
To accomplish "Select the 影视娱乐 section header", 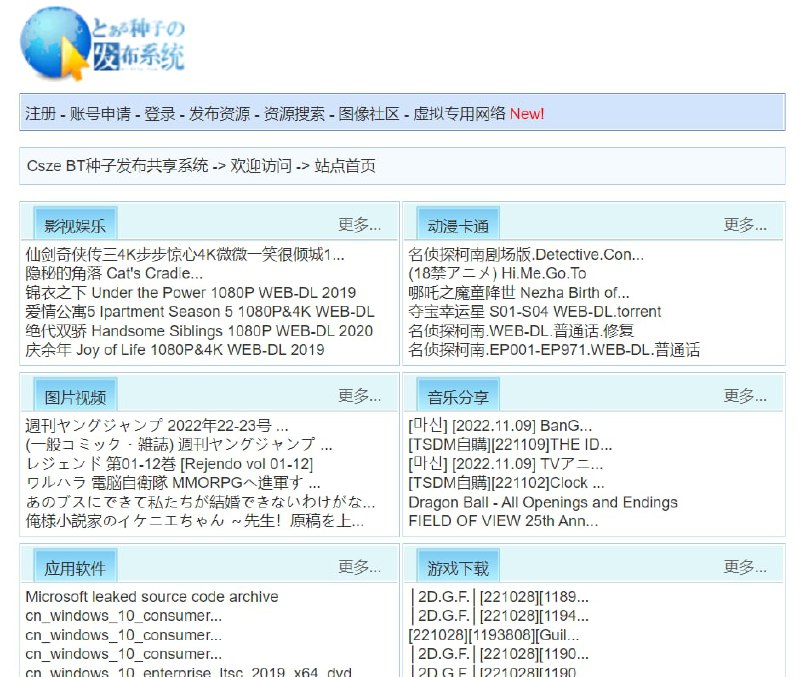I will click(73, 222).
